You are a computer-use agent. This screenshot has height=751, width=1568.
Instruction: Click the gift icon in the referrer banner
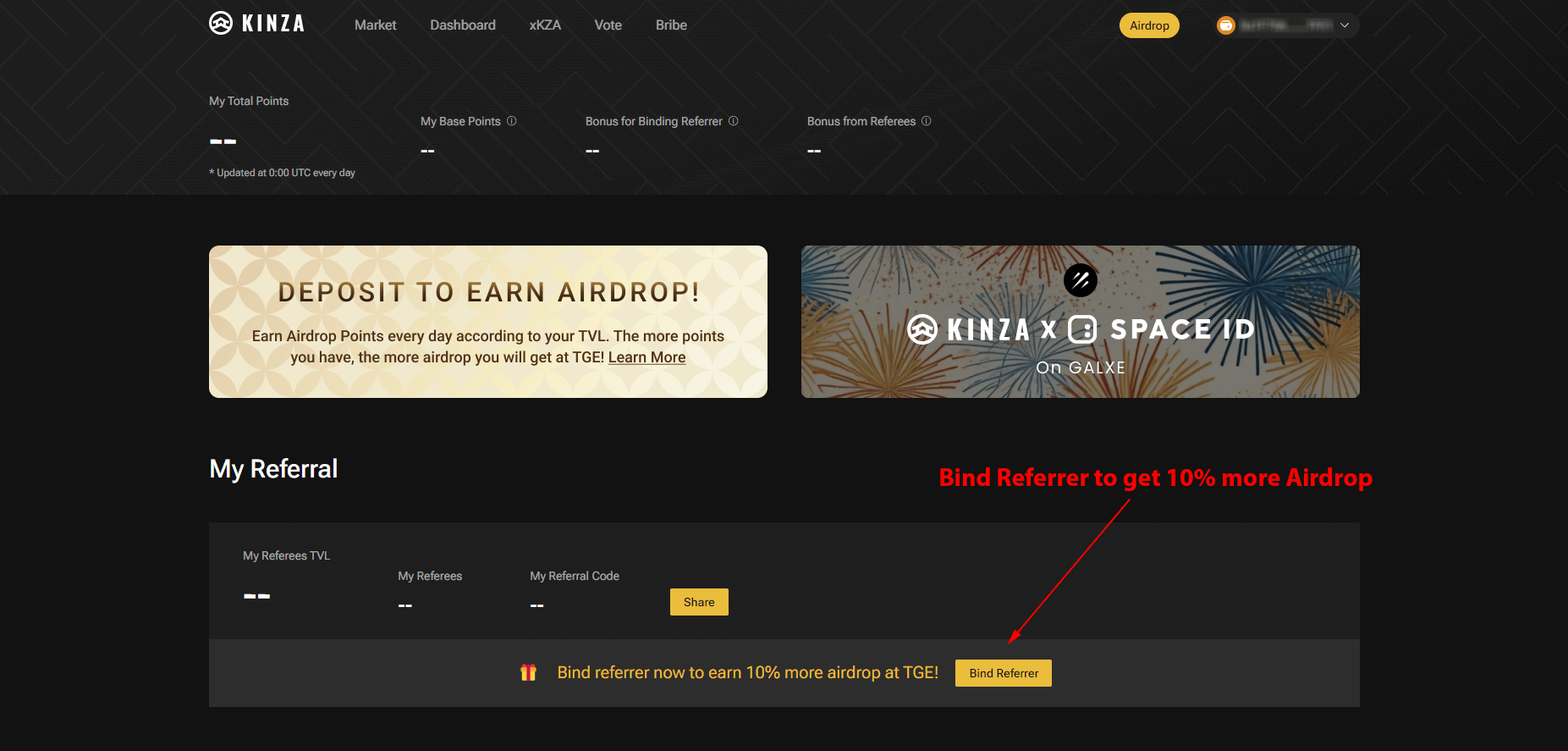[x=528, y=672]
